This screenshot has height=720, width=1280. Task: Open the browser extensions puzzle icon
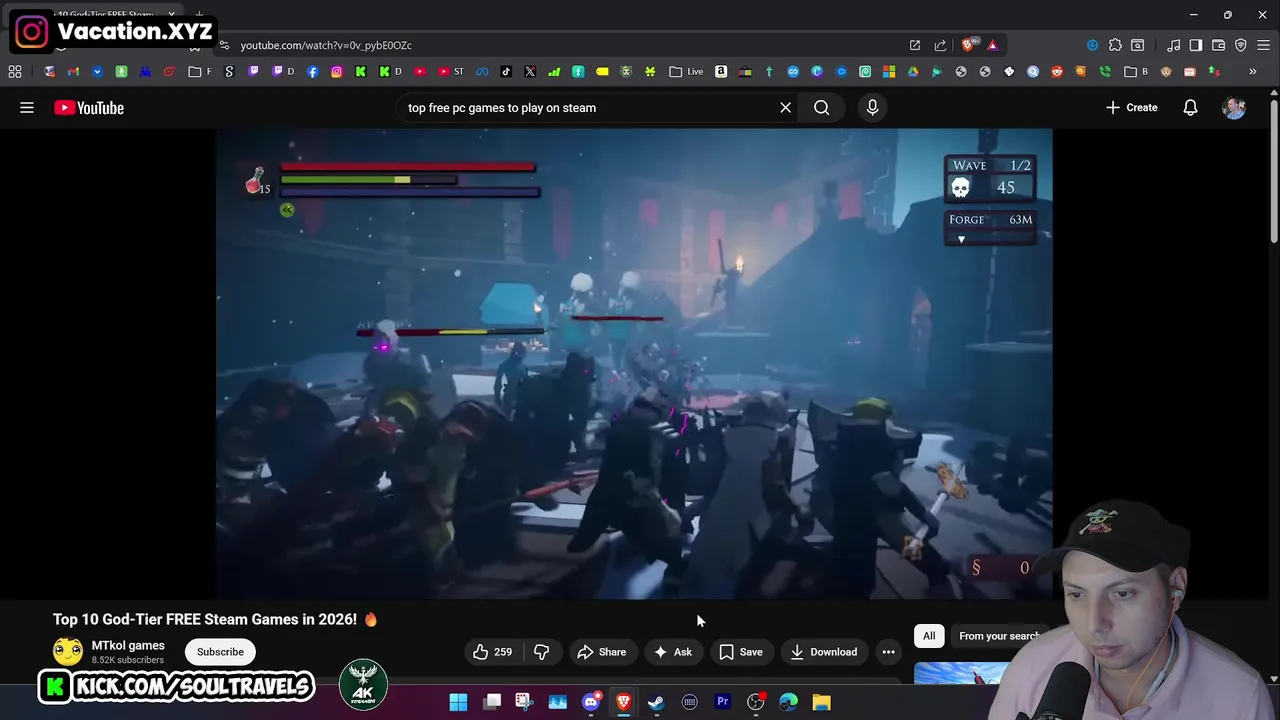pyautogui.click(x=1115, y=45)
